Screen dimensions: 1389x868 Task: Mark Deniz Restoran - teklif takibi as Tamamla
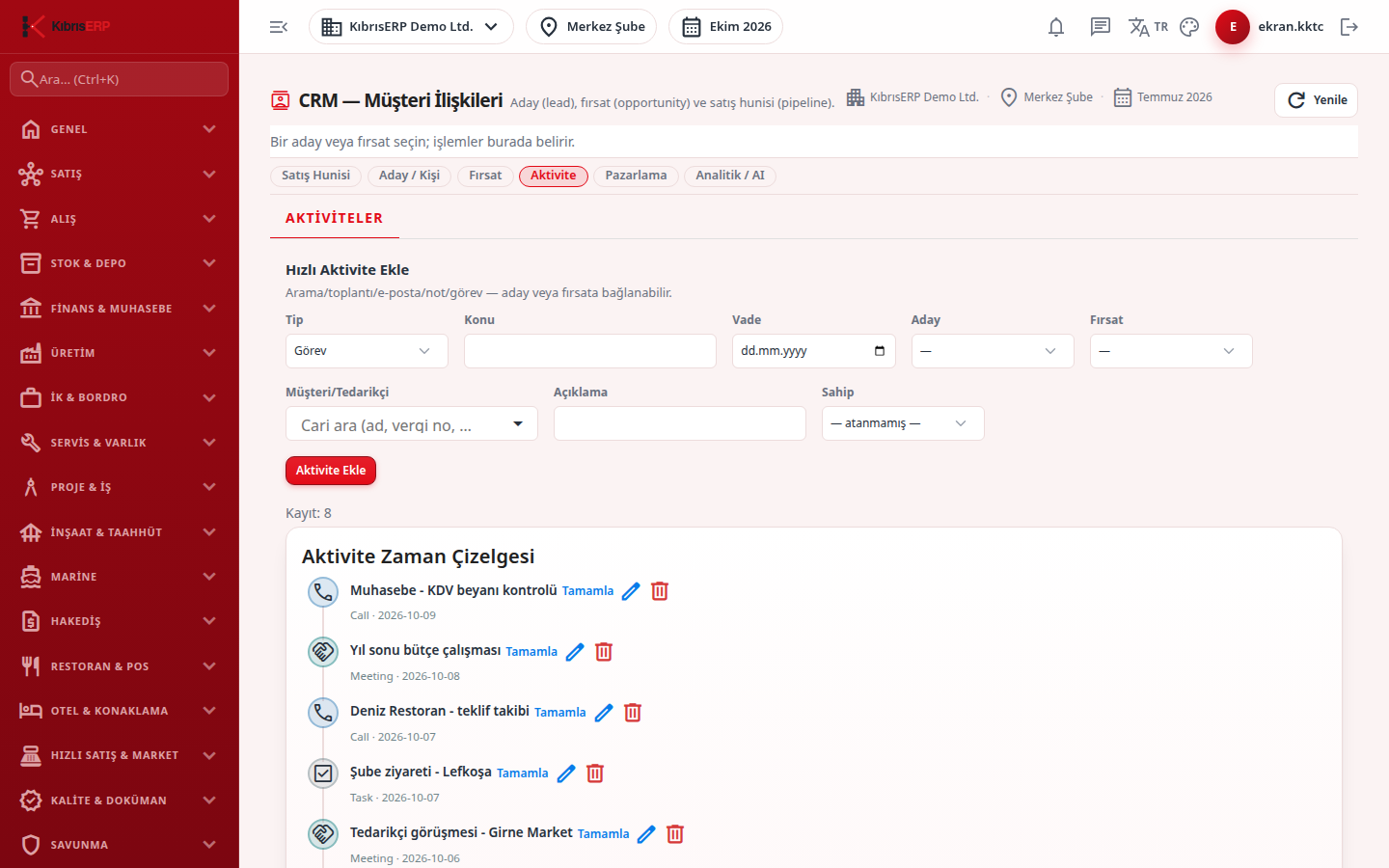pyautogui.click(x=560, y=713)
